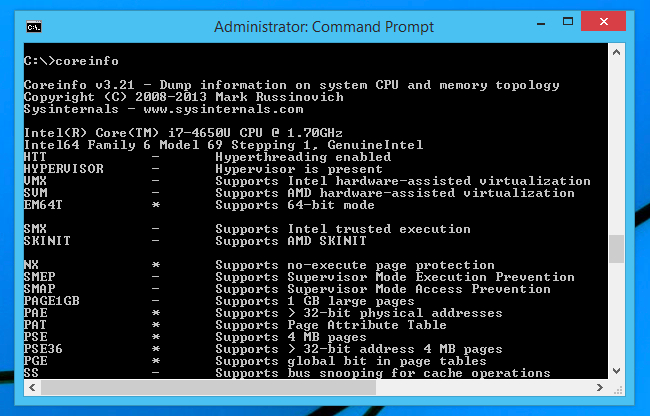
Task: Click the vertical scrollbar up arrow
Action: tap(616, 53)
